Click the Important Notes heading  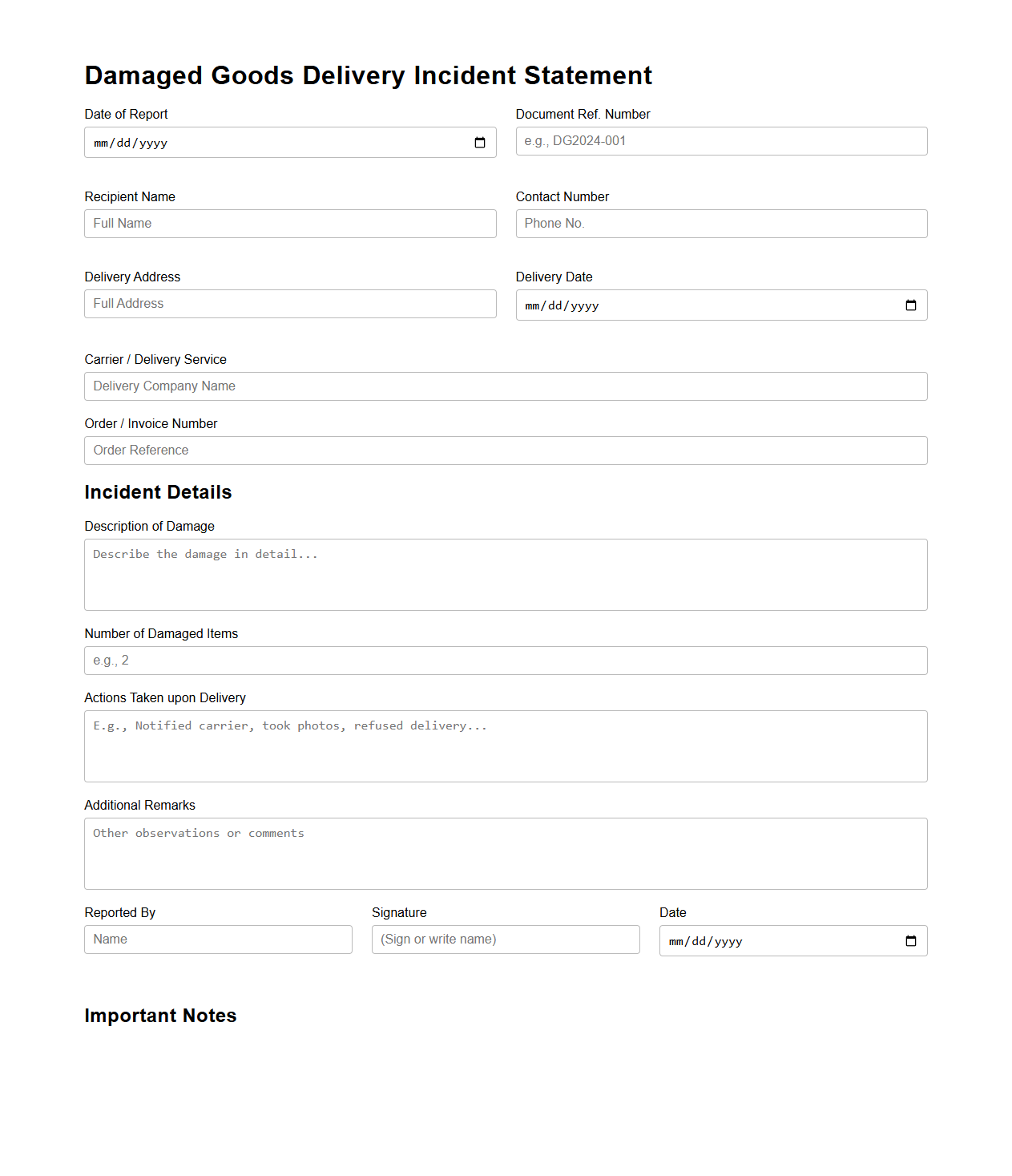[160, 1016]
